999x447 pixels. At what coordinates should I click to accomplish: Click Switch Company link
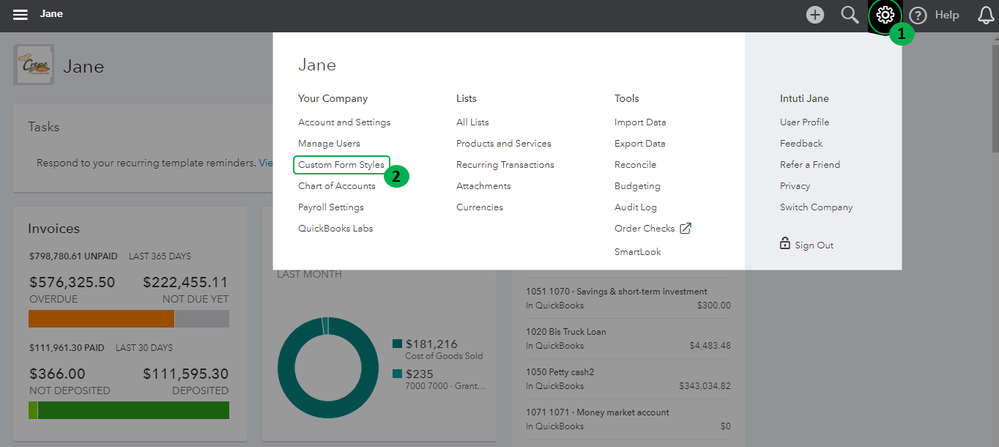tap(816, 207)
